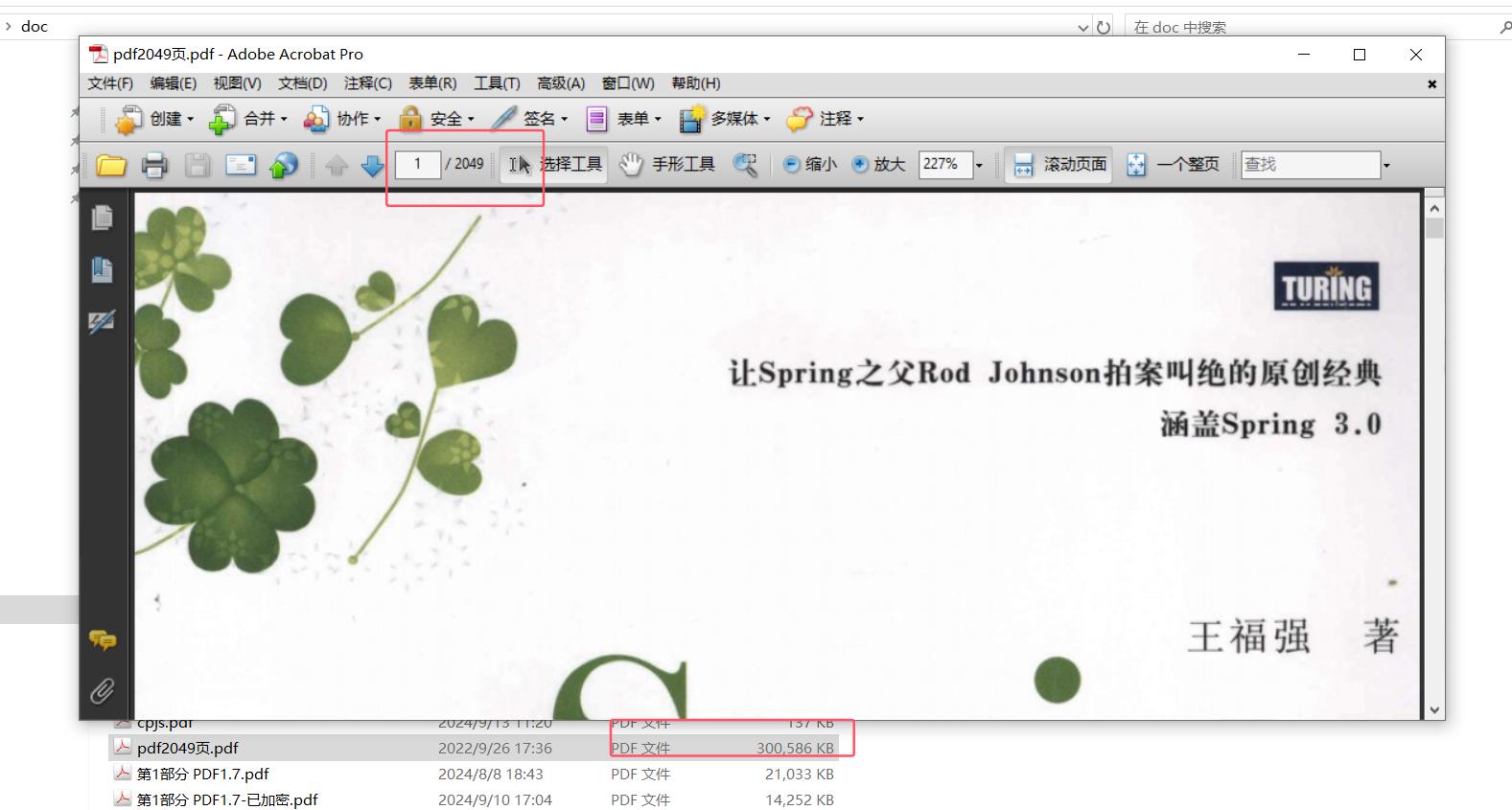Screen dimensions: 1512x810
Task: Click the Email envelope toolbar icon
Action: coord(241,165)
